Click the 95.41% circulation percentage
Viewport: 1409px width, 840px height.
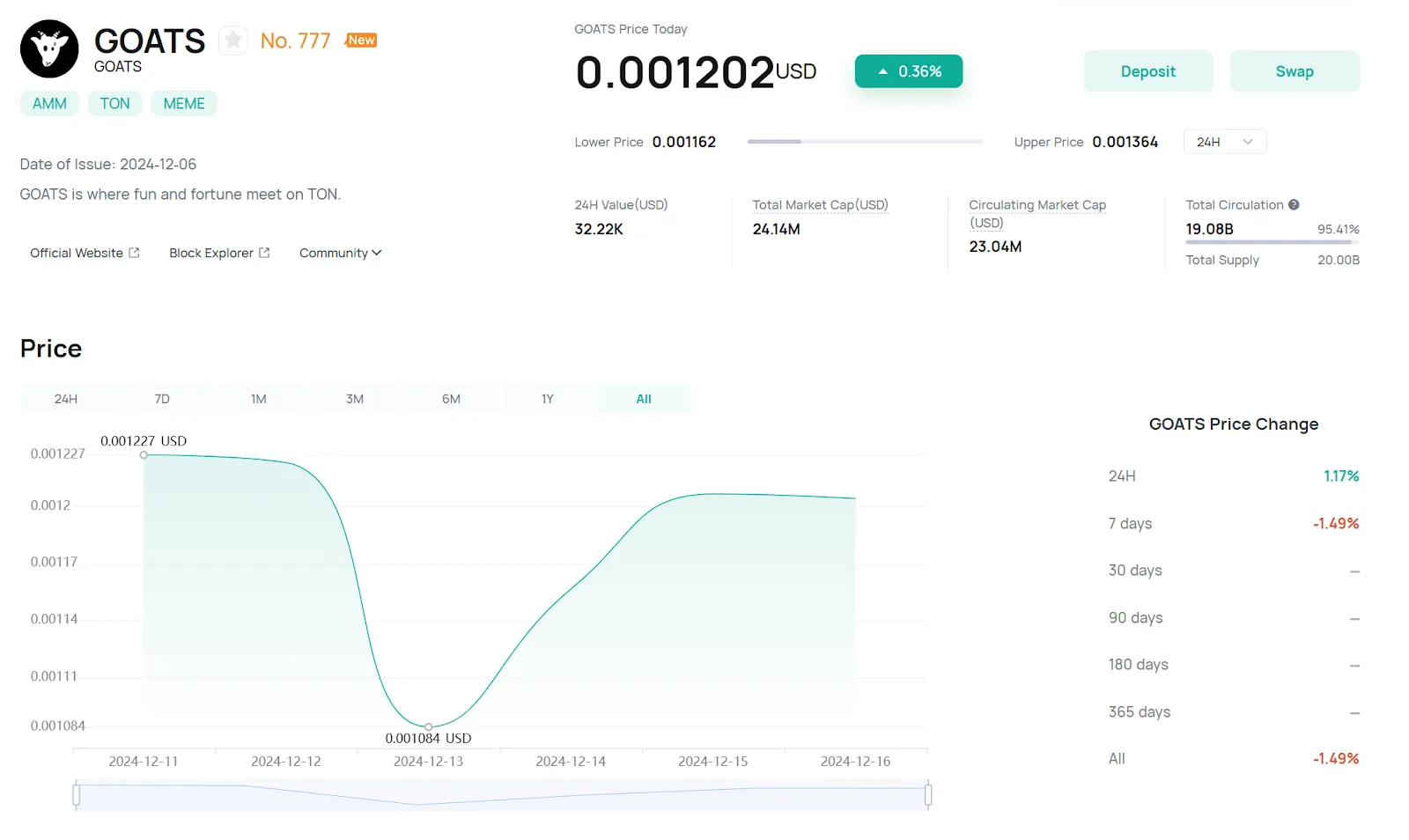pos(1339,230)
